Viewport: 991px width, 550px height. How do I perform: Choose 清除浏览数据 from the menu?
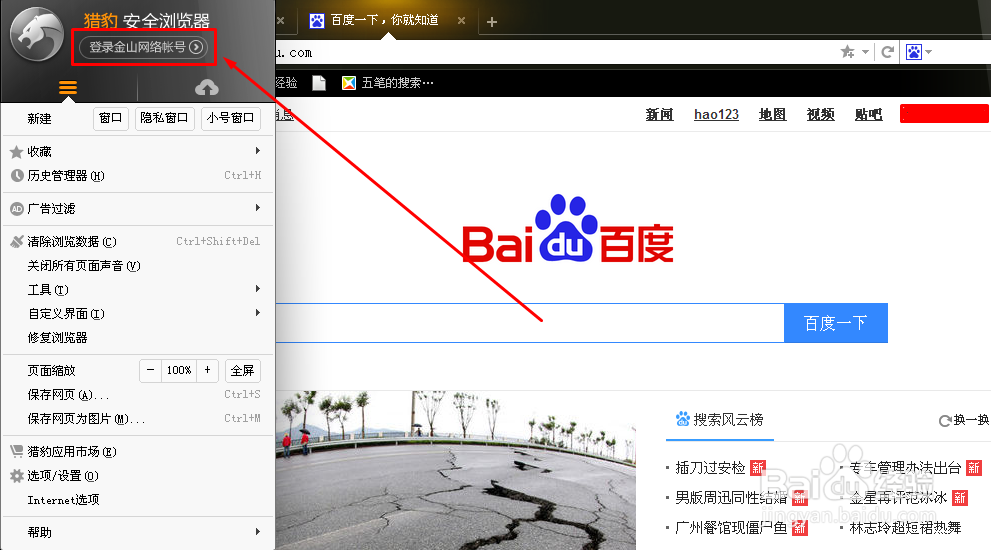(x=138, y=241)
